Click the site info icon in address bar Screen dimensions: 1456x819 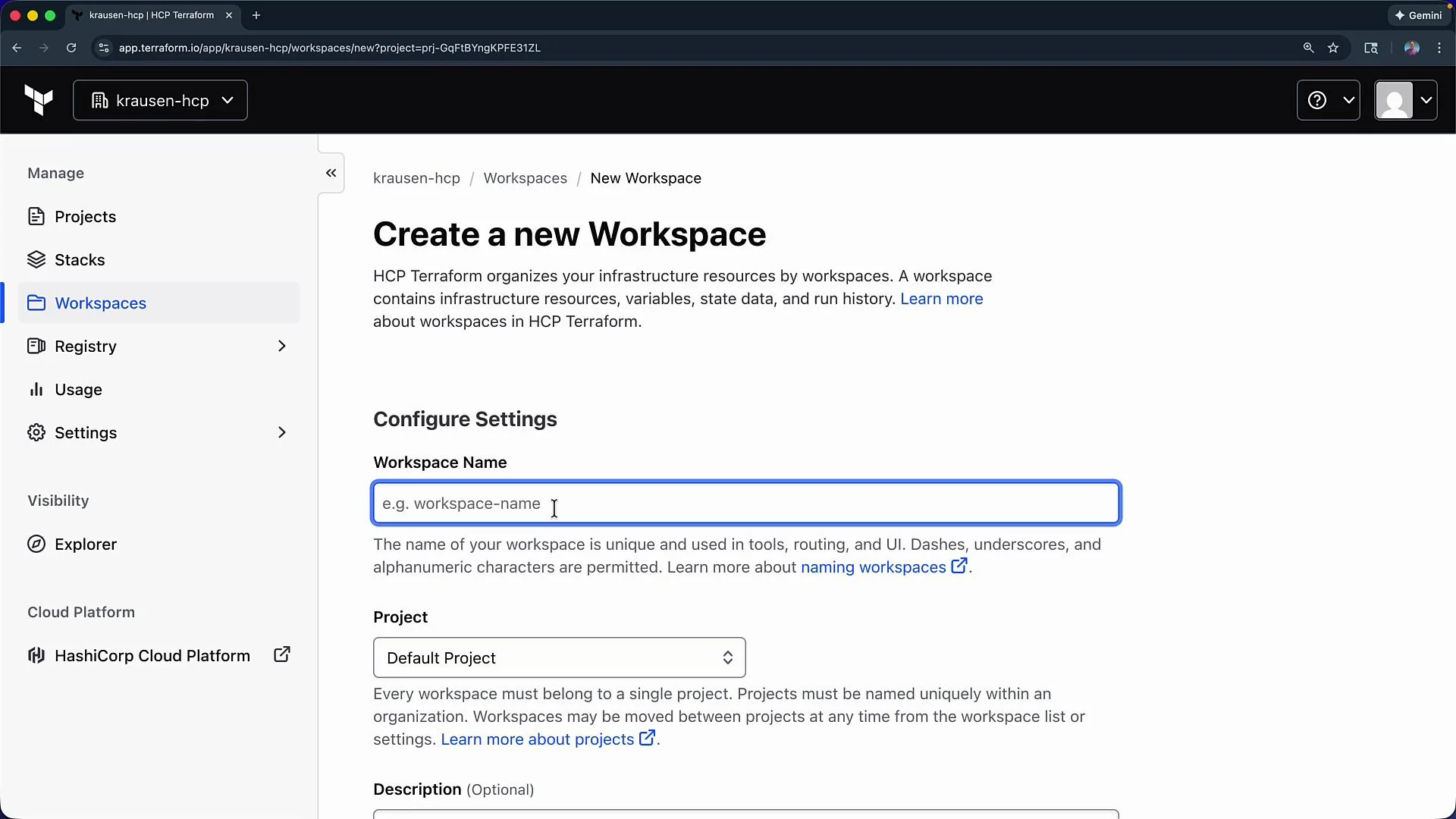click(104, 48)
